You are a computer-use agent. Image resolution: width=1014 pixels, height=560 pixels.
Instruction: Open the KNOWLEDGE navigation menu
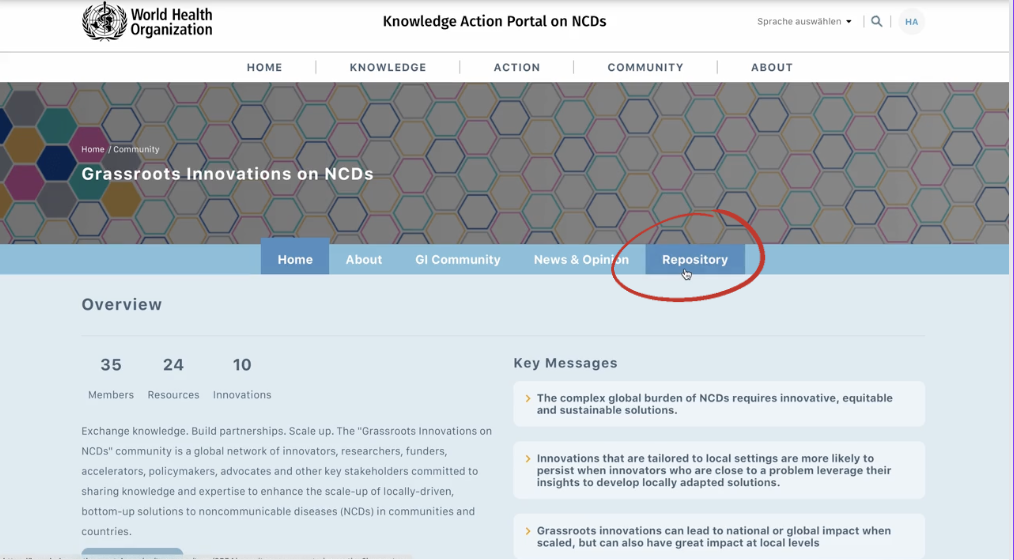(x=388, y=67)
